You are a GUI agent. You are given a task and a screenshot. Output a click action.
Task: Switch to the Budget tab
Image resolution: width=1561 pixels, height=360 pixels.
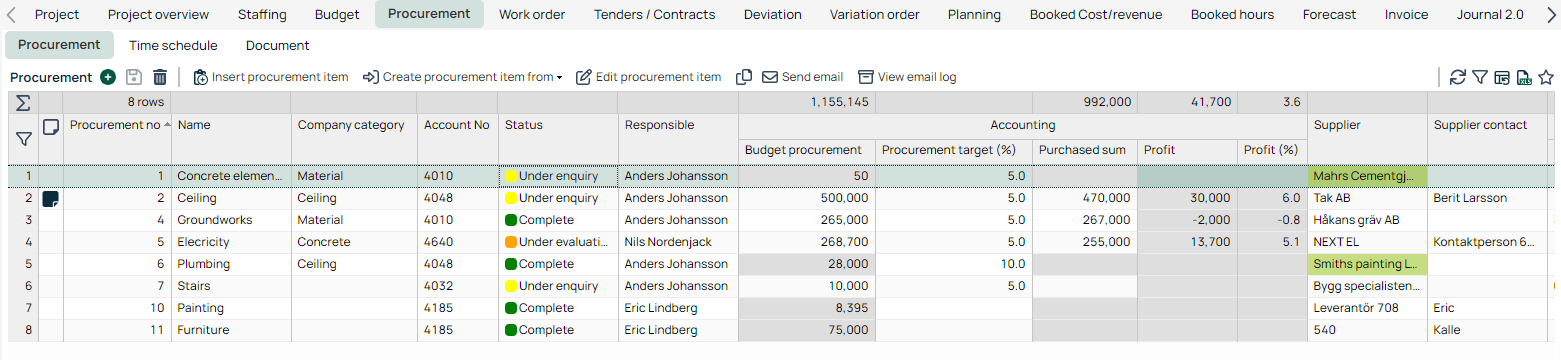pos(337,14)
